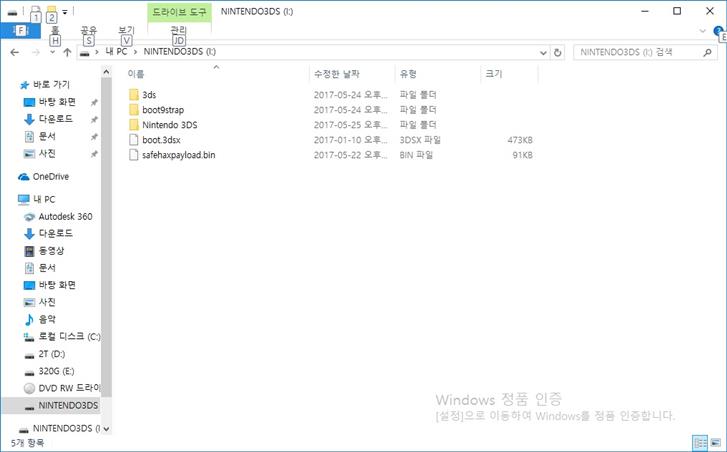The height and width of the screenshot is (452, 727).
Task: Sort by 유형 column header
Action: click(408, 74)
